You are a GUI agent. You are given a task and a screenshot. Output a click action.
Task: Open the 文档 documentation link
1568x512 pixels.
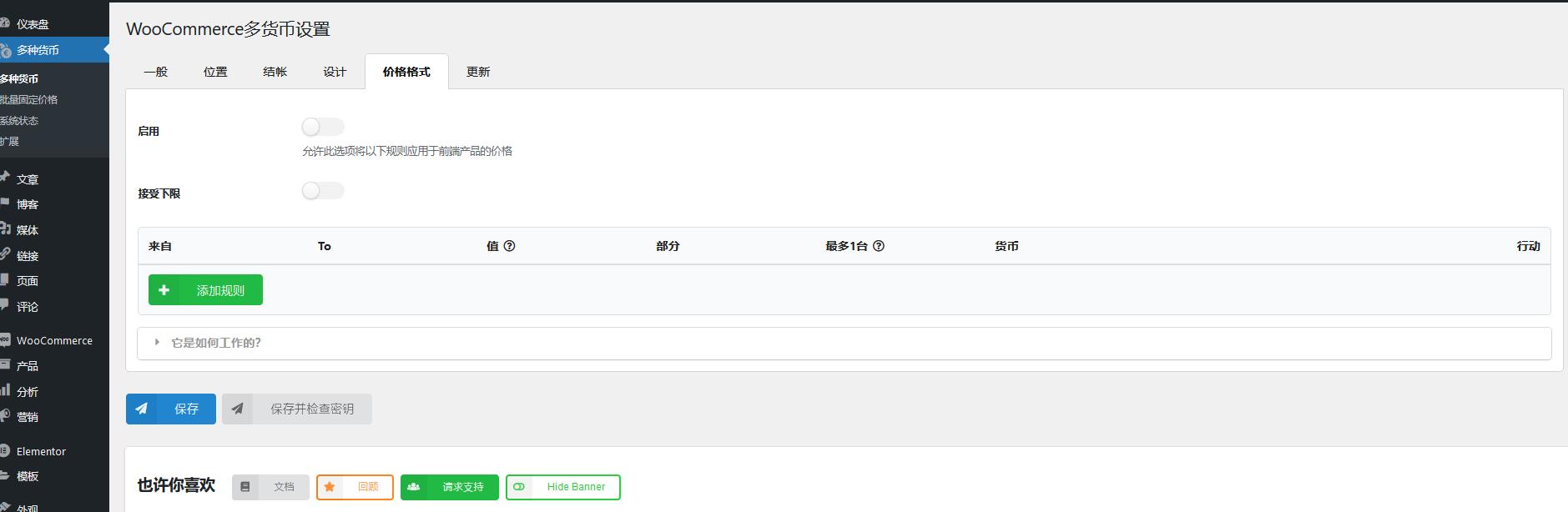tap(270, 487)
